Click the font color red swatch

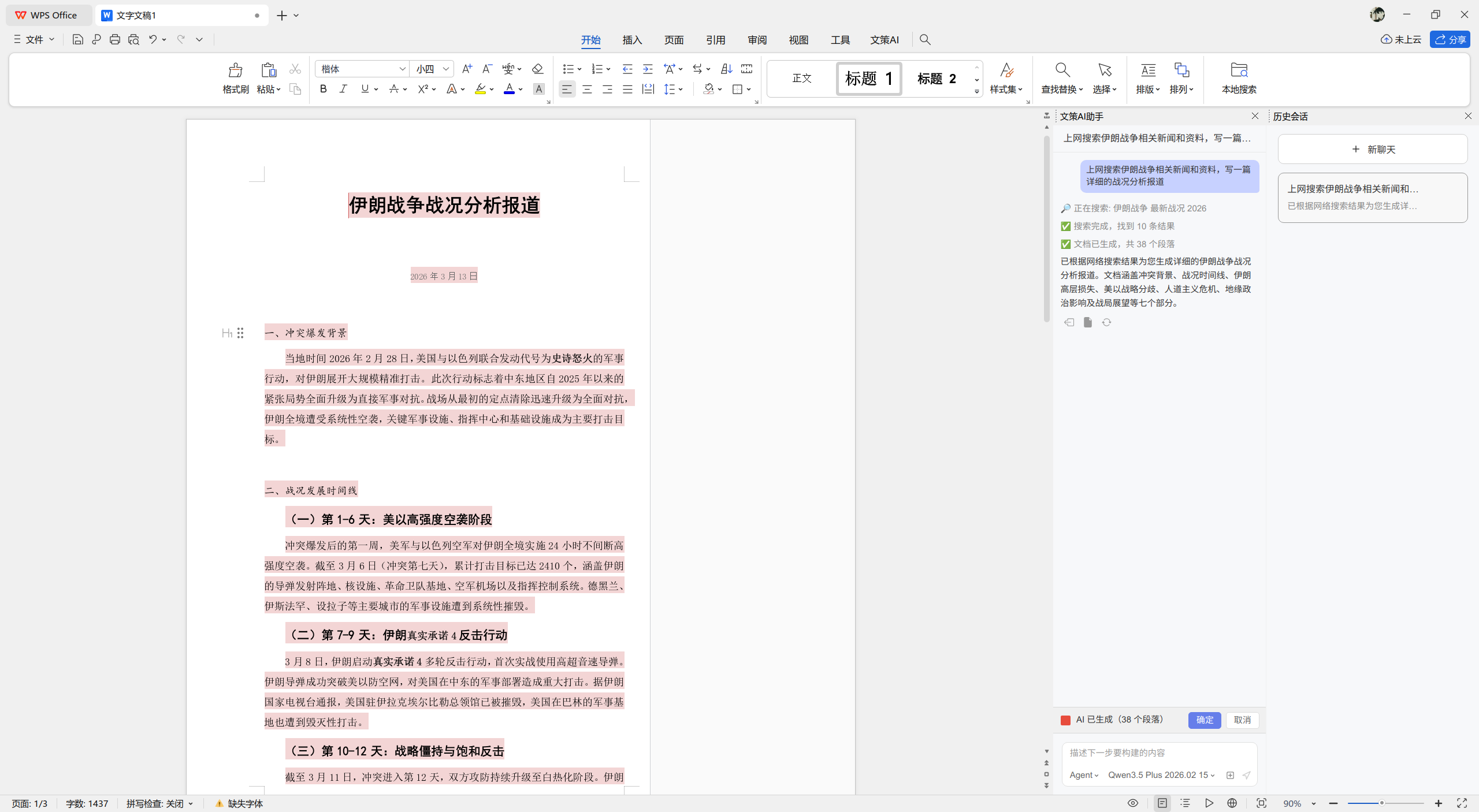509,90
